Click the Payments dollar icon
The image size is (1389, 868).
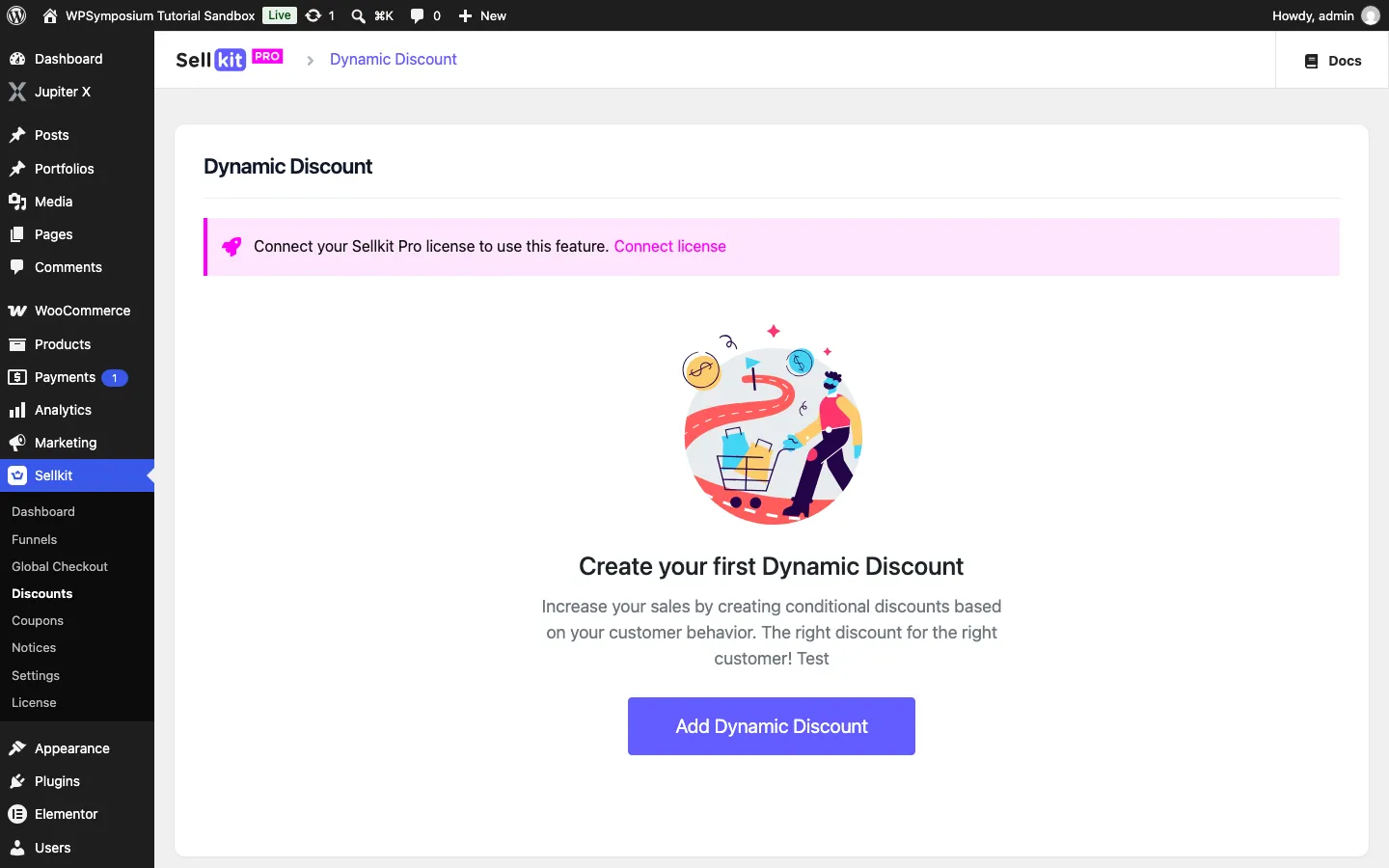pyautogui.click(x=17, y=377)
